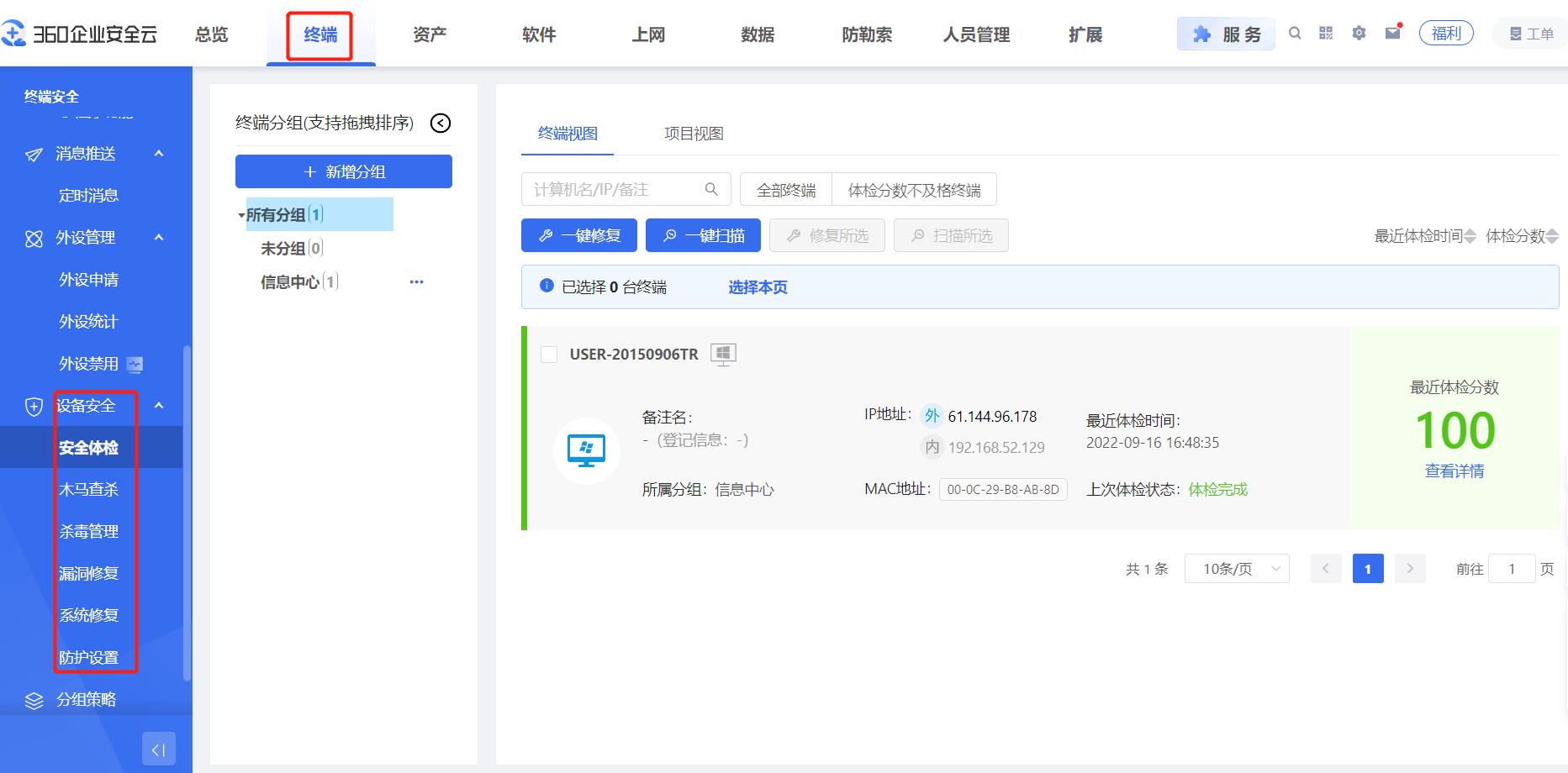Click the 新增分组 button
Viewport: 1568px width, 773px height.
[344, 171]
